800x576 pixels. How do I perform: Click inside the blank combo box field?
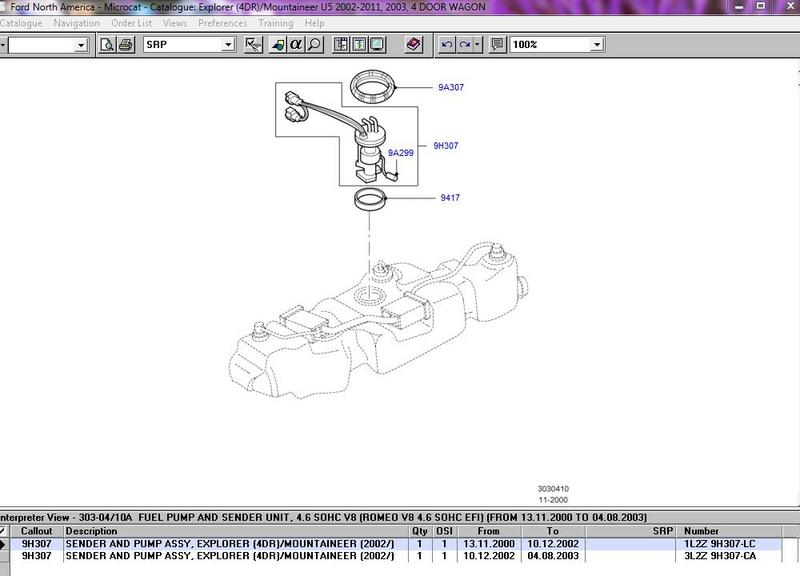click(x=42, y=45)
